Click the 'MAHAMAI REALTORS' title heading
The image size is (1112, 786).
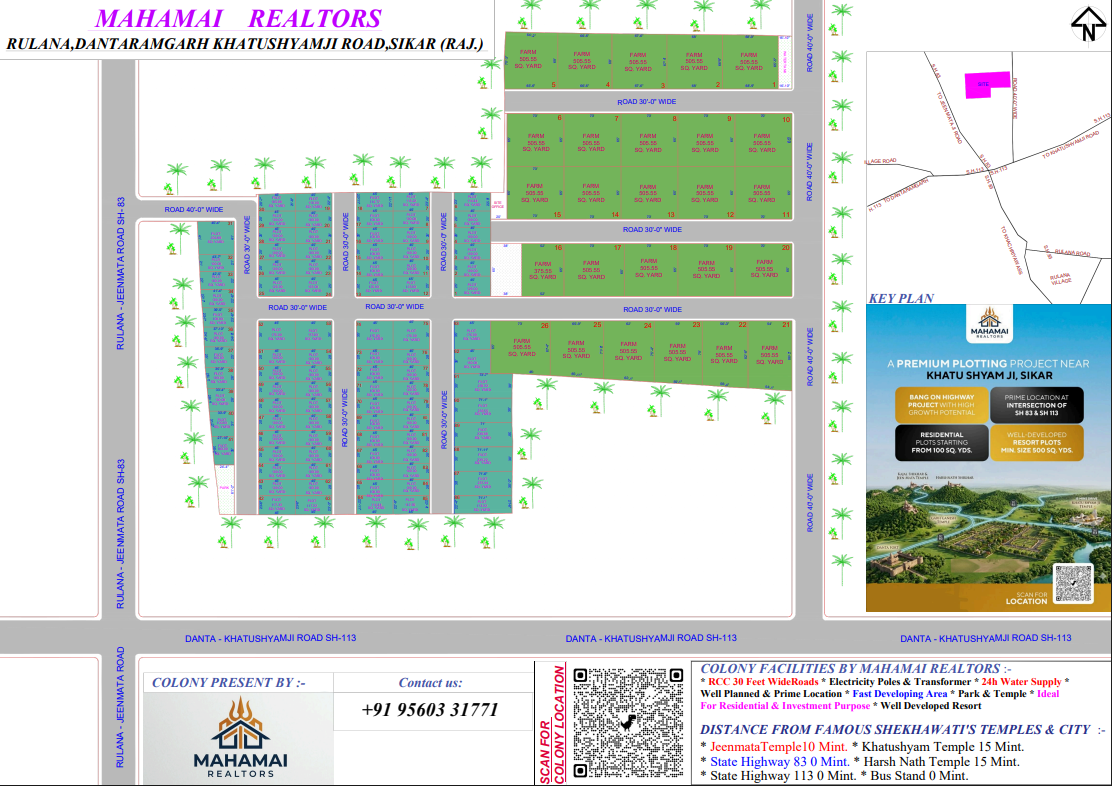[238, 18]
